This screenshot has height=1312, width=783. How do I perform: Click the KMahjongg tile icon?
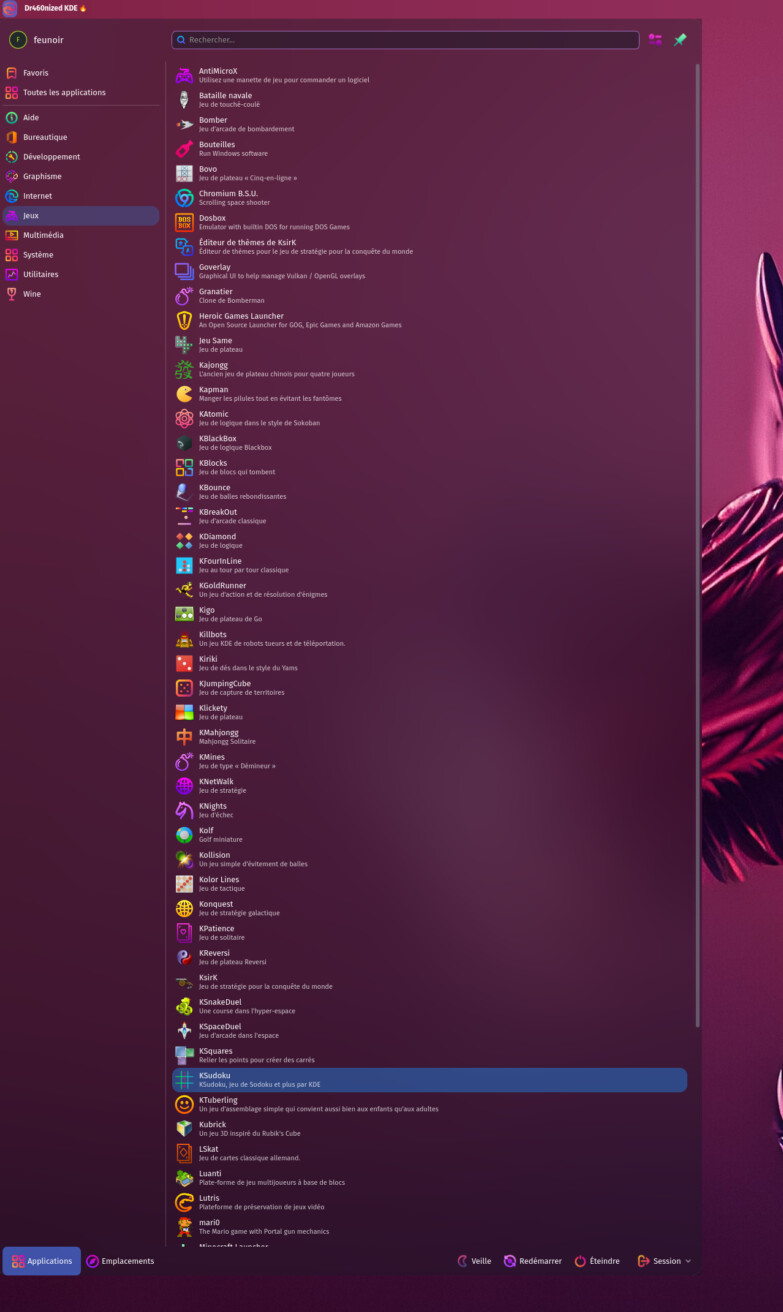pyautogui.click(x=184, y=737)
